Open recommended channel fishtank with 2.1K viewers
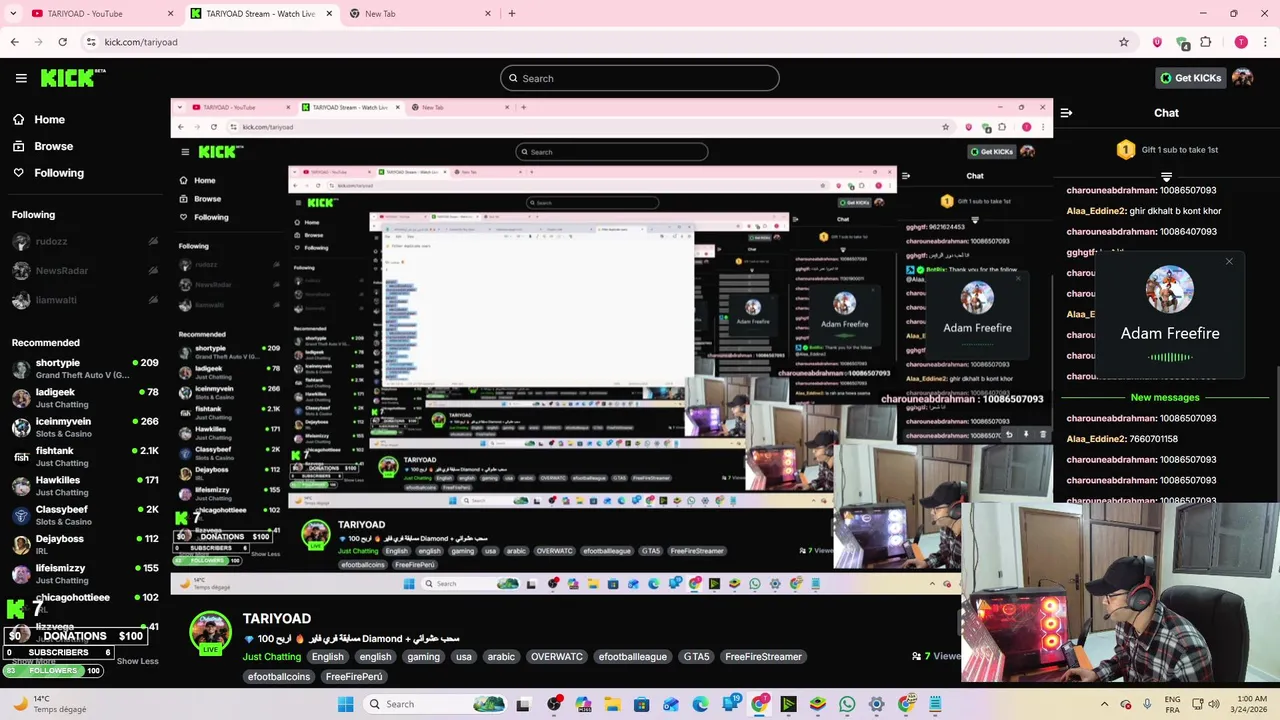1280x720 pixels. click(85, 457)
